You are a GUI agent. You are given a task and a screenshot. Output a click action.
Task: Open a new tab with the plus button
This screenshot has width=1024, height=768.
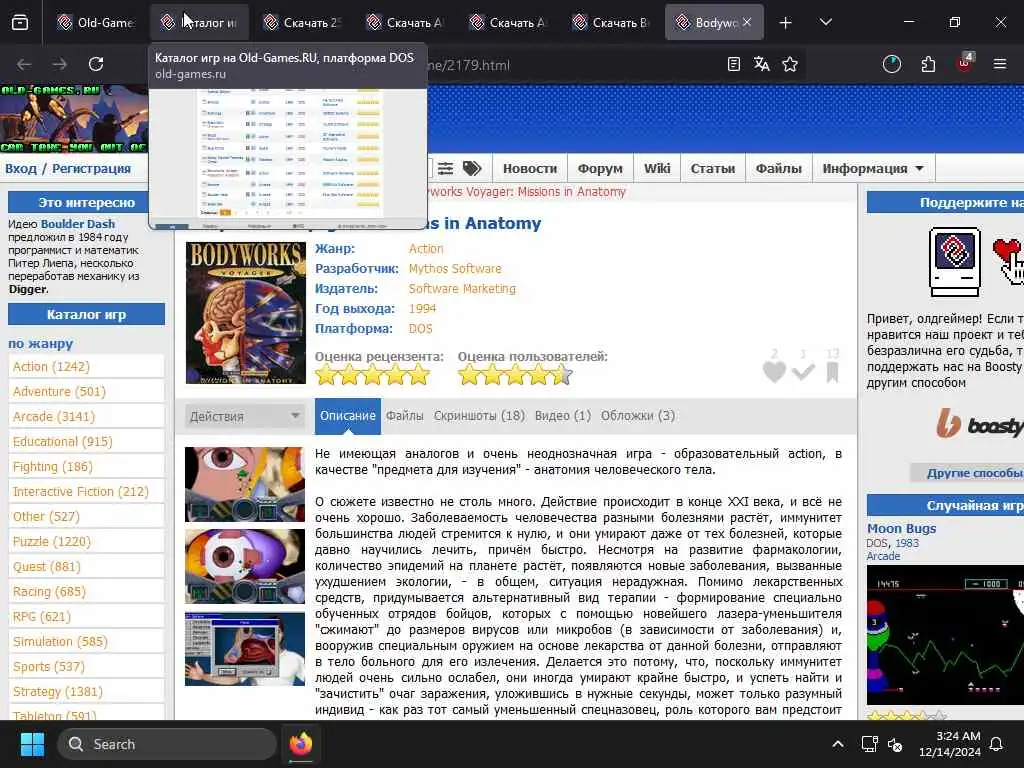tap(786, 23)
